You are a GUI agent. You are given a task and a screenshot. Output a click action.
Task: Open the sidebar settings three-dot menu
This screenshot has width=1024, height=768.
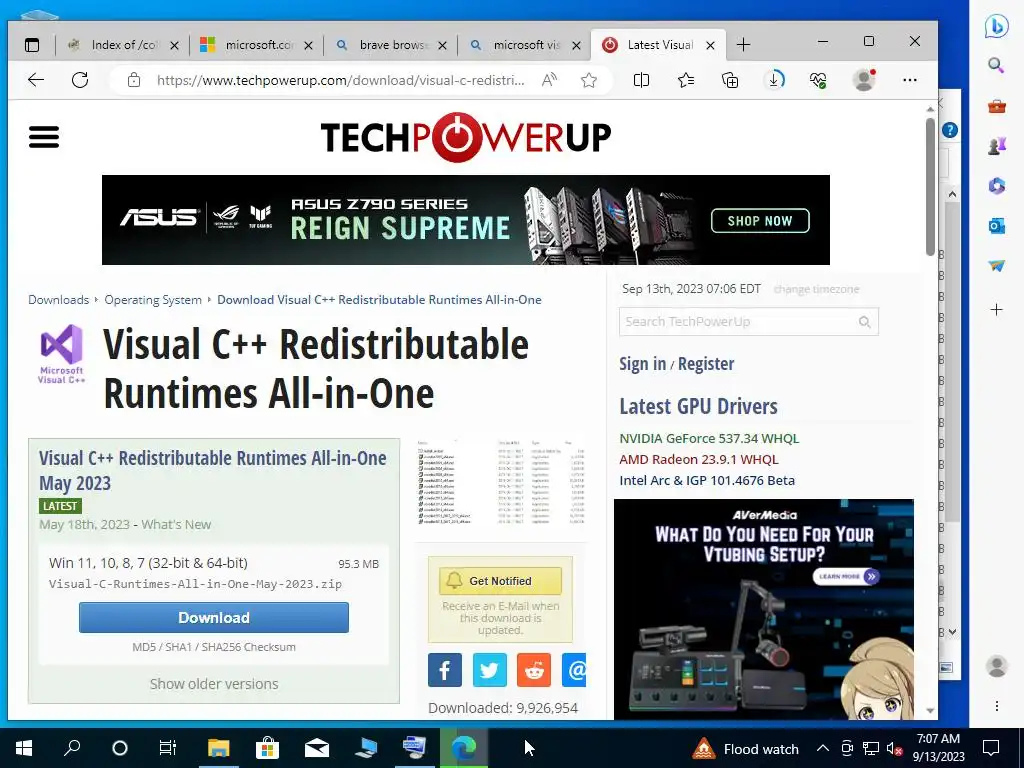tap(997, 706)
